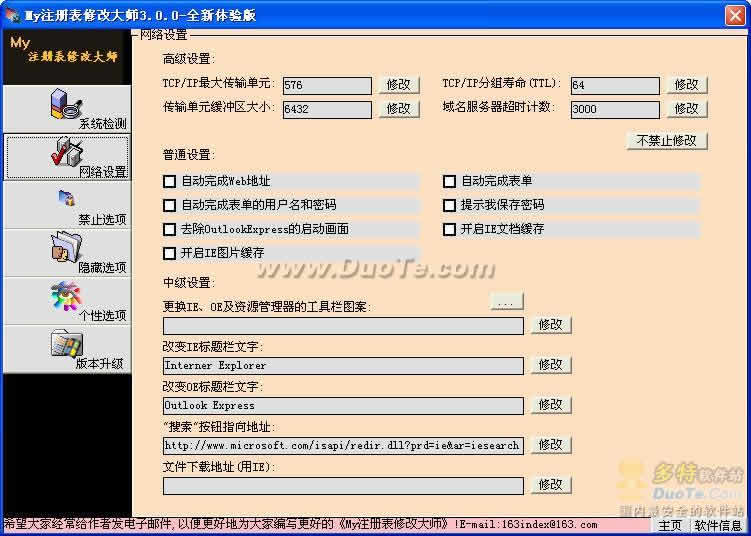The height and width of the screenshot is (536, 751).
Task: Open the 主页 homepage button
Action: (x=671, y=525)
